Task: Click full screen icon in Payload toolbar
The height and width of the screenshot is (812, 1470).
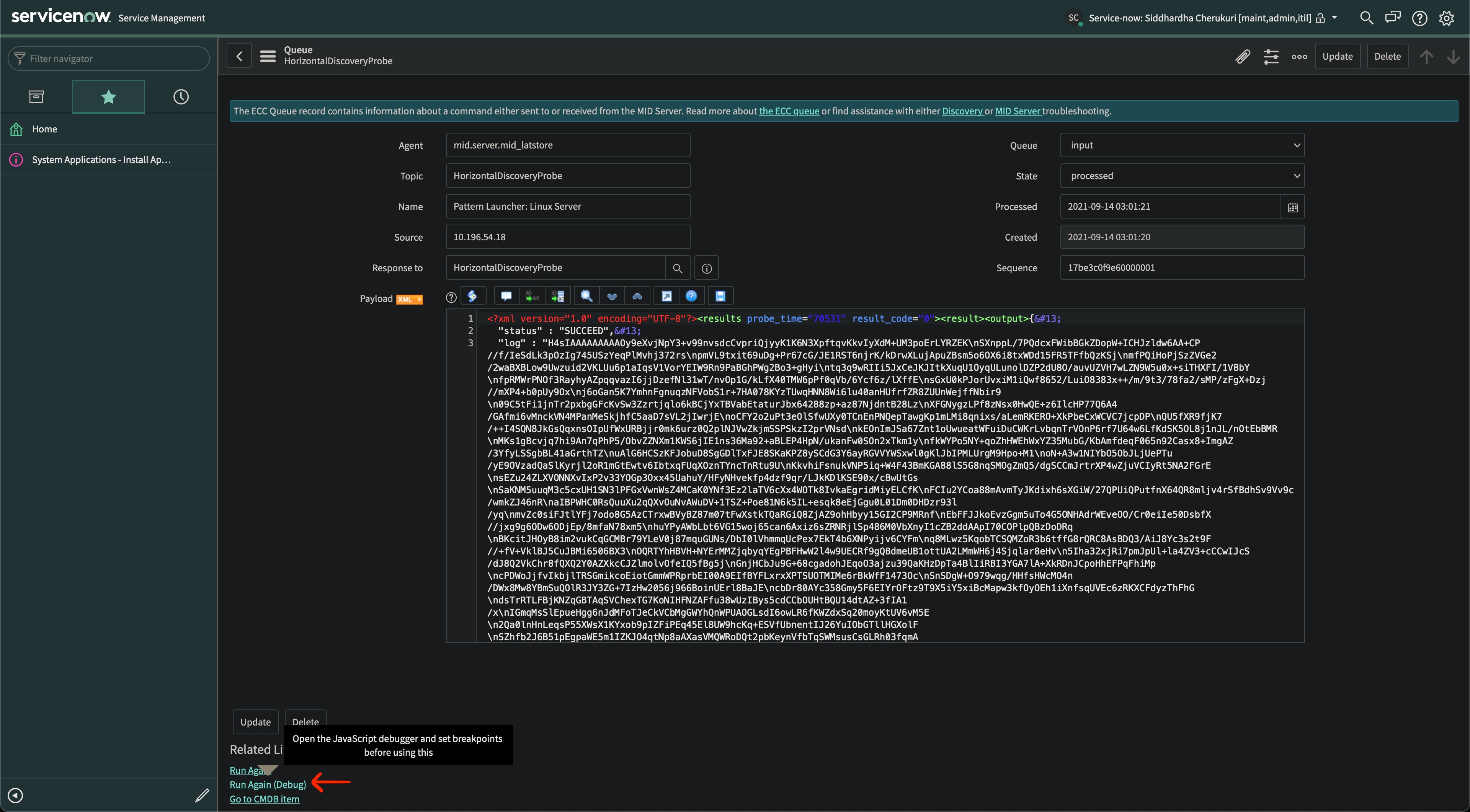Action: pos(666,296)
